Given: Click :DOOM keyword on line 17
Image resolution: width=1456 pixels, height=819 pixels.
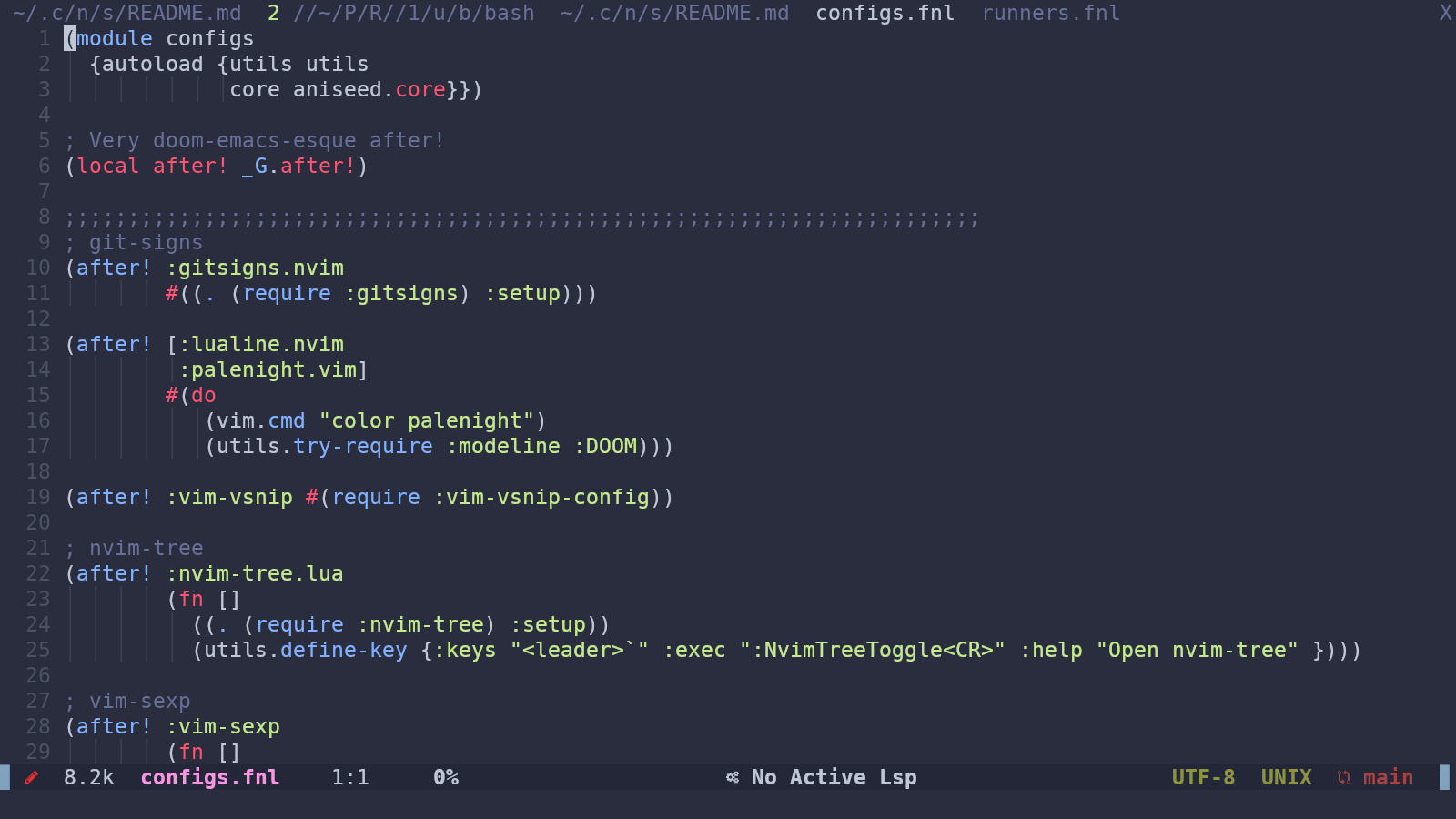Looking at the screenshot, I should (x=605, y=446).
